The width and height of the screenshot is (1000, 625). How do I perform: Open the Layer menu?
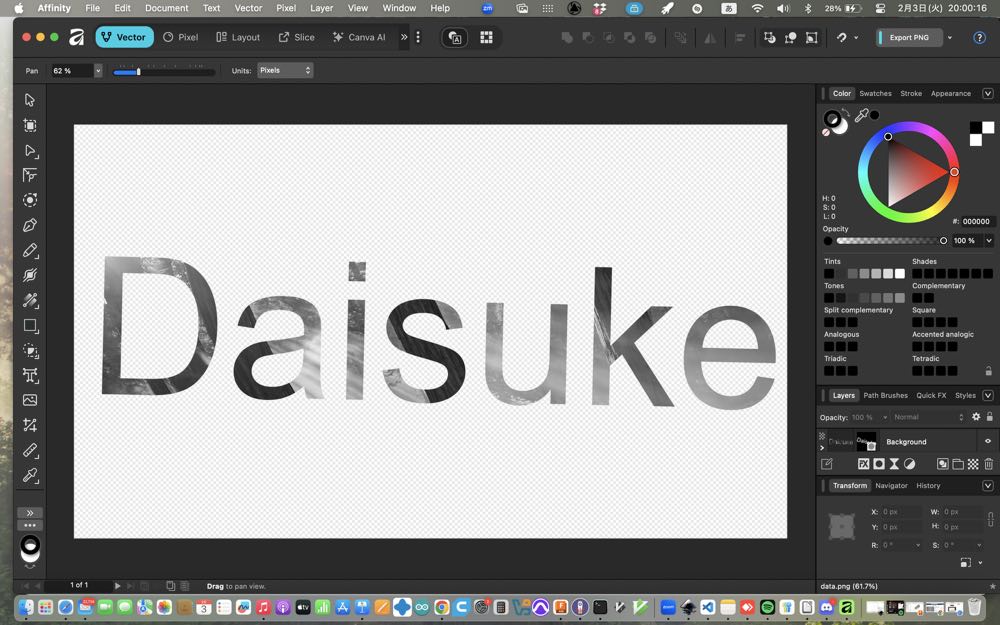click(321, 8)
